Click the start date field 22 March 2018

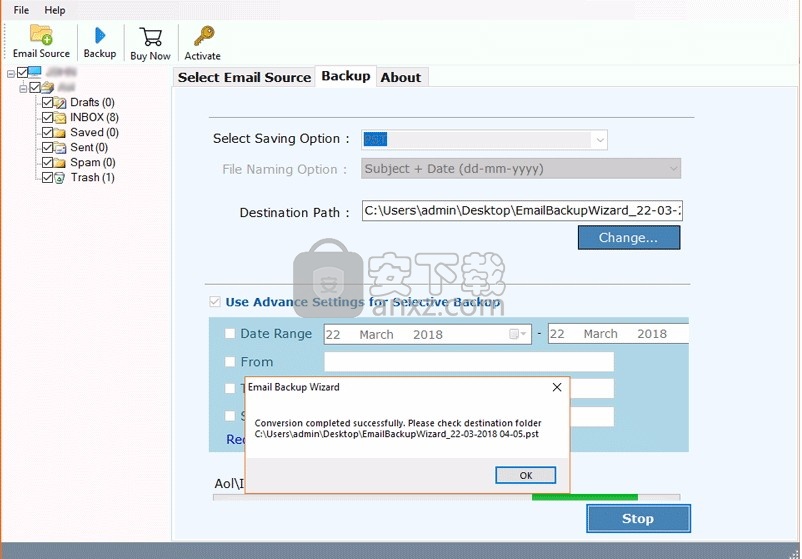pyautogui.click(x=428, y=334)
